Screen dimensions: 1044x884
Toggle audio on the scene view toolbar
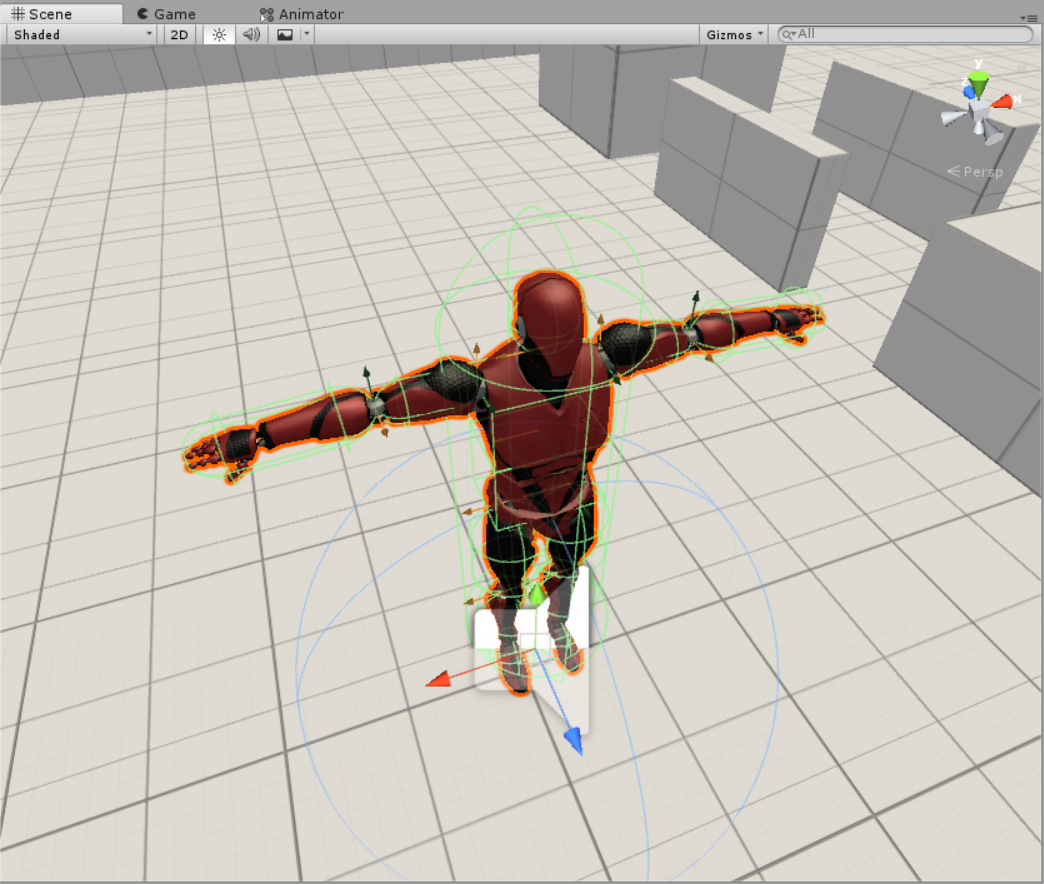point(249,34)
